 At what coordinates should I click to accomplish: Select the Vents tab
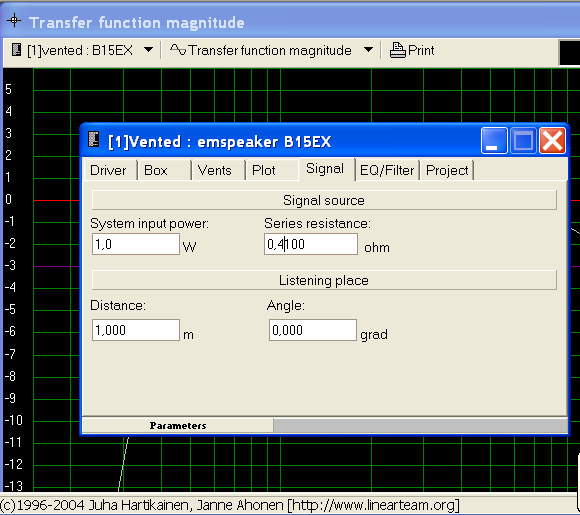[215, 171]
